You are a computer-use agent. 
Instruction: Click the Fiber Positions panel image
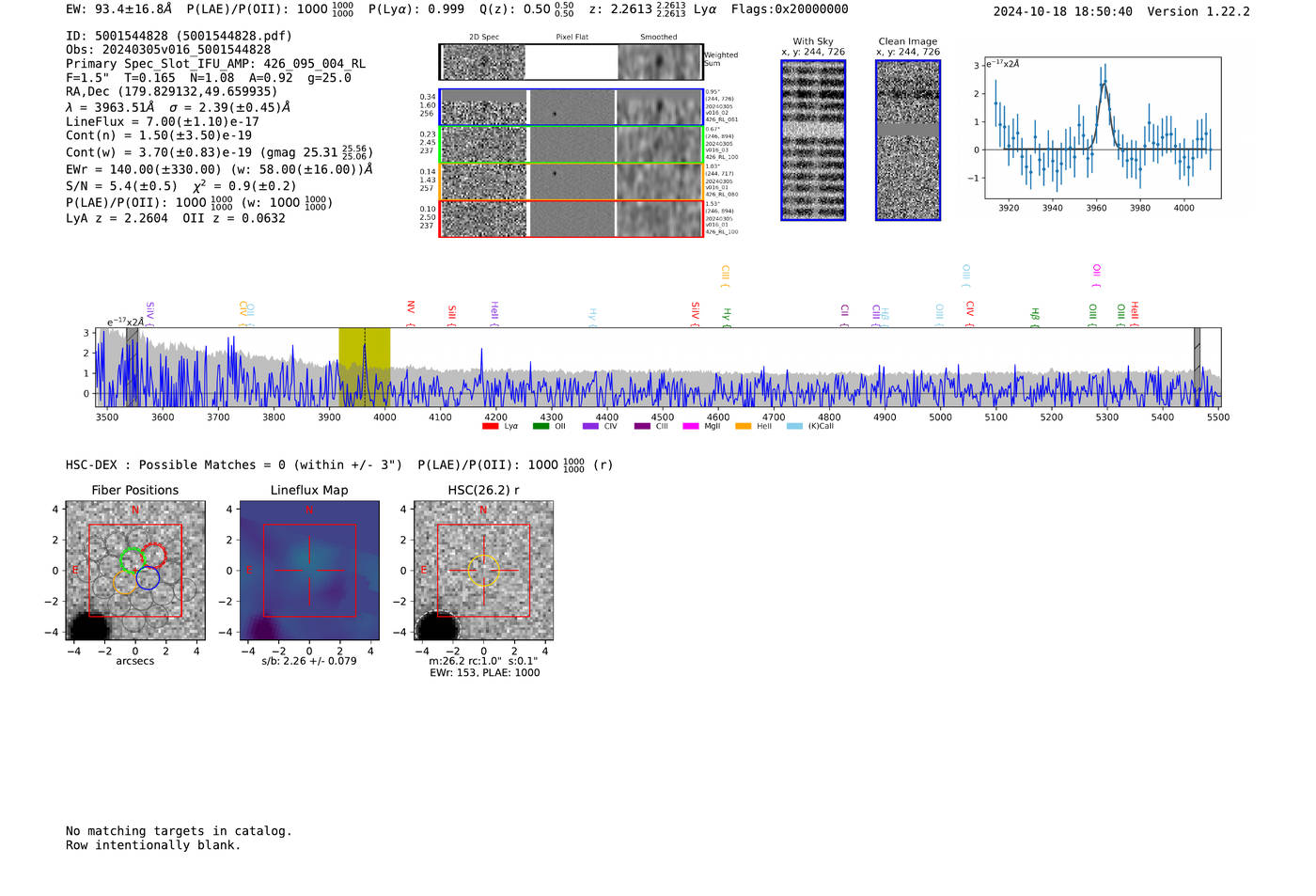[x=135, y=571]
